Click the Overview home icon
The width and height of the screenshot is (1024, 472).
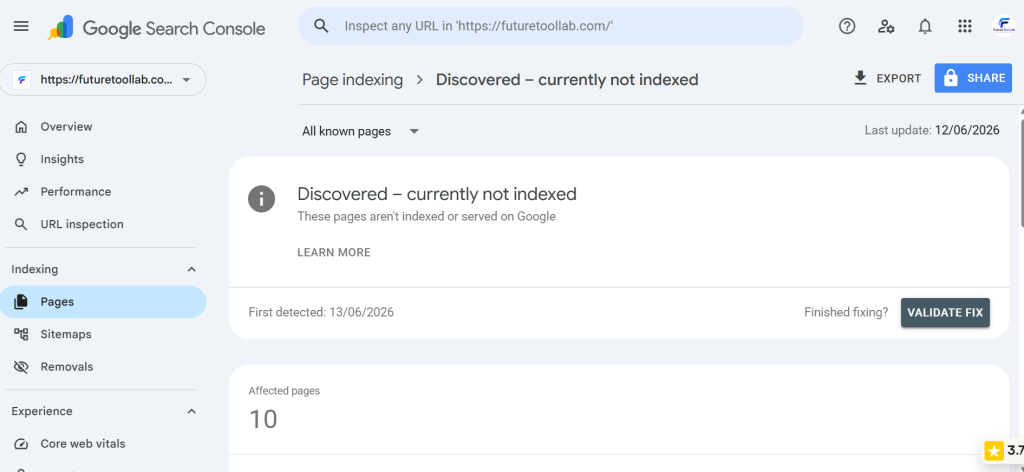tap(22, 127)
